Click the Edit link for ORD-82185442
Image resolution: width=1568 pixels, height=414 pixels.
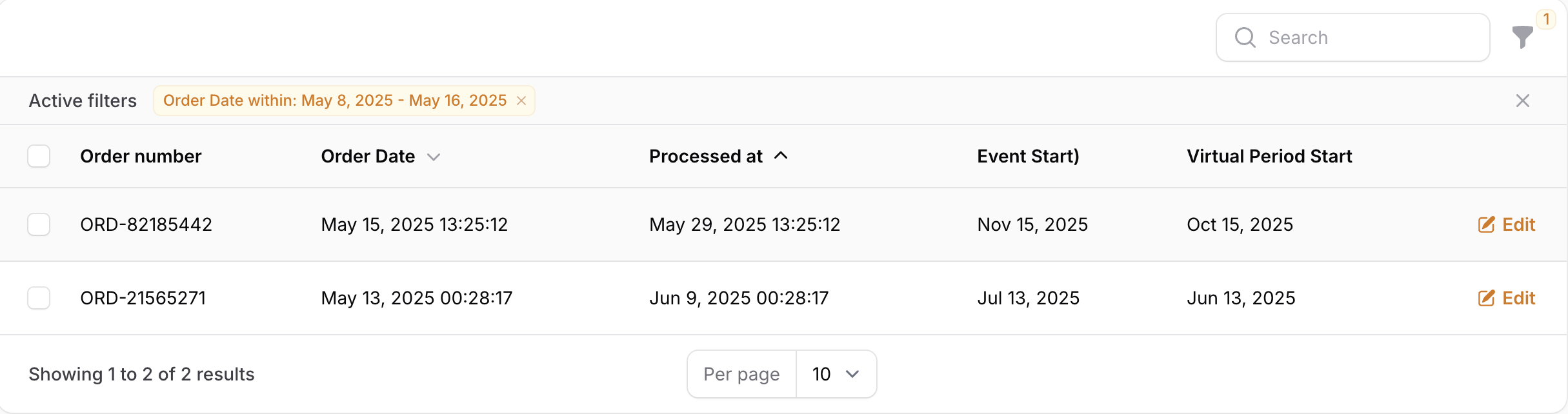1518,224
